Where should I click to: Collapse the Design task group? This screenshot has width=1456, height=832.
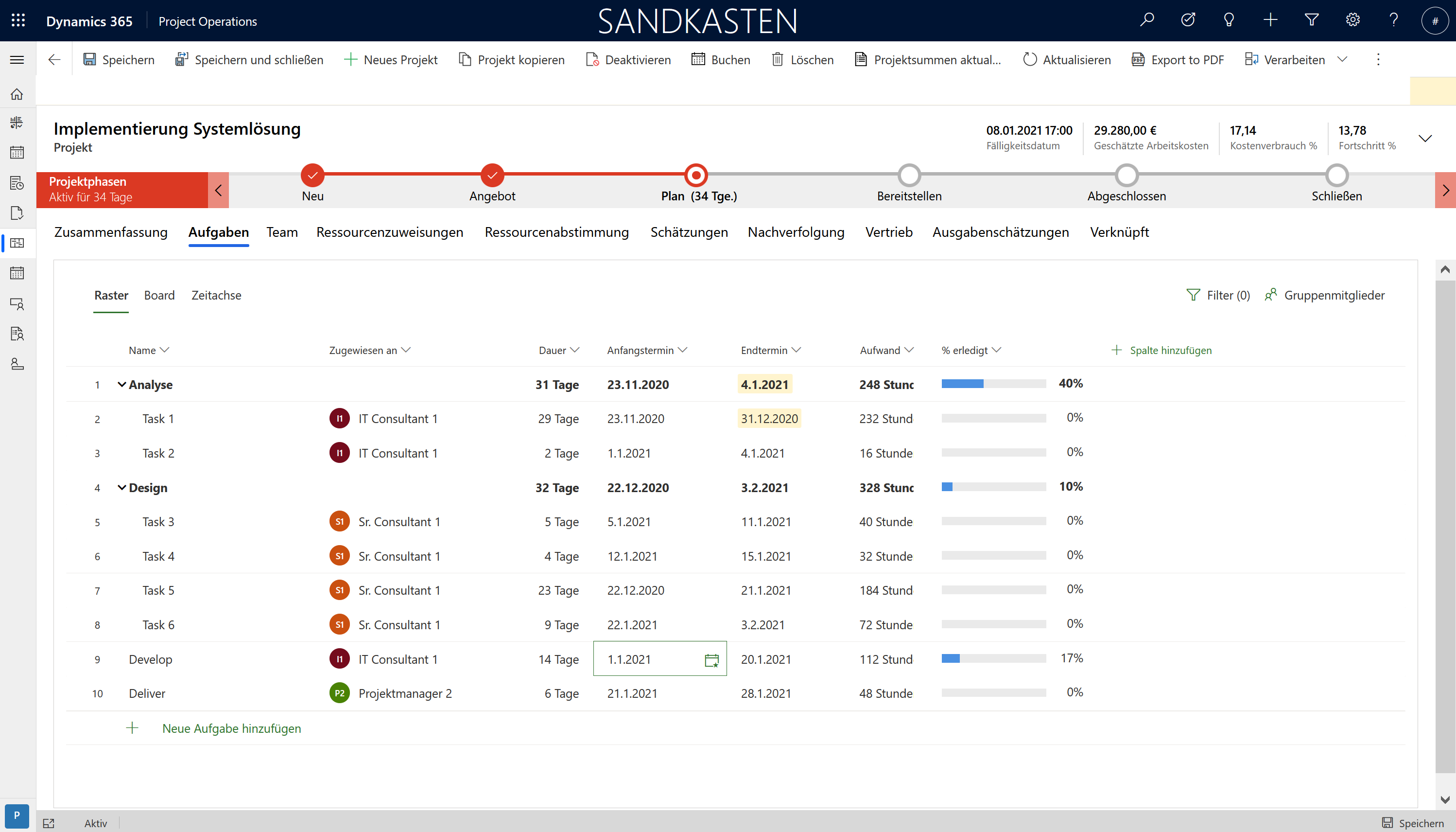point(121,487)
